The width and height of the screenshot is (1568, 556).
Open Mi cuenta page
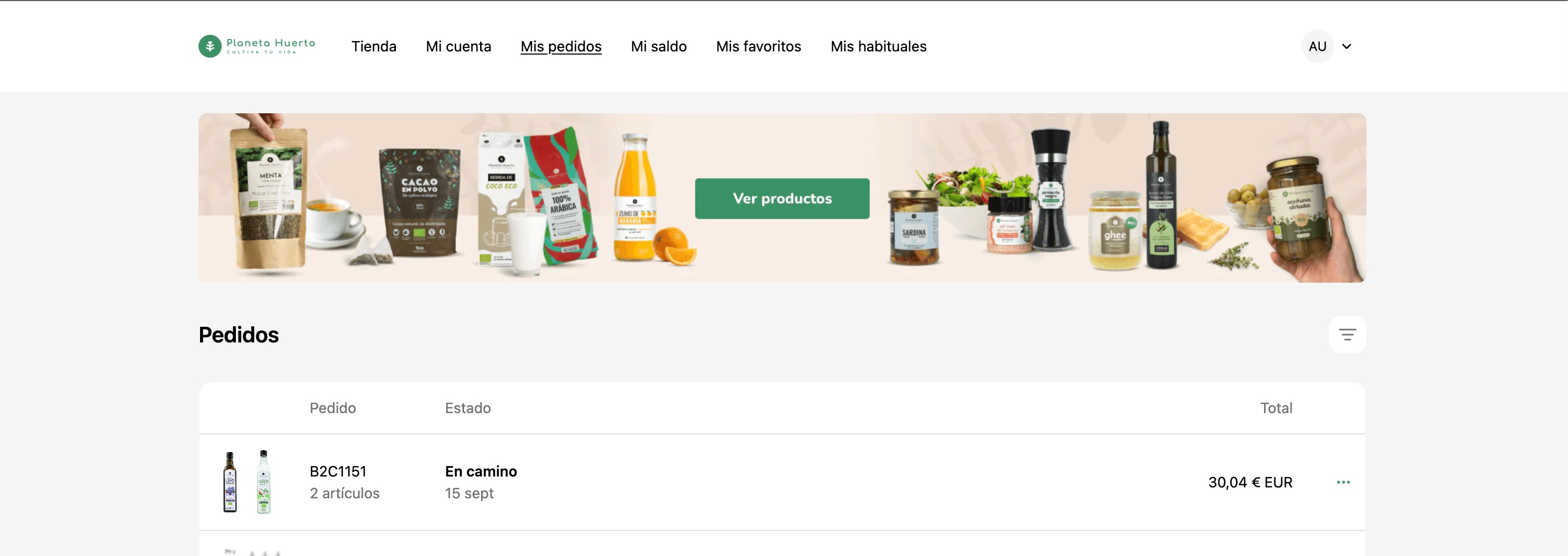(458, 46)
